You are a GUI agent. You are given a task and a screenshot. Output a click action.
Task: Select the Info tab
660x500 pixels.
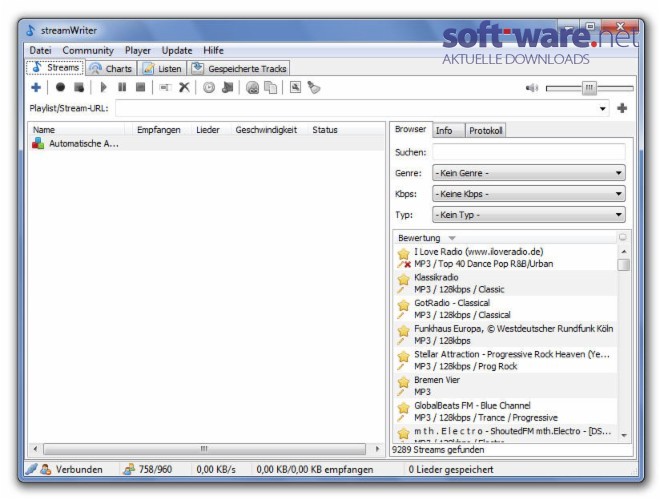pyautogui.click(x=449, y=130)
